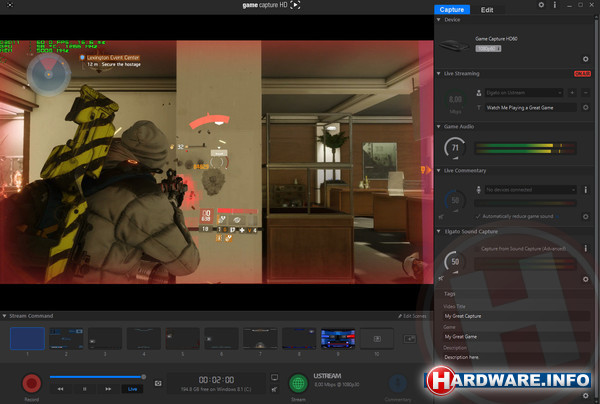The image size is (600, 404).
Task: Click the Game Audio volume dial showing 71
Action: 455,148
